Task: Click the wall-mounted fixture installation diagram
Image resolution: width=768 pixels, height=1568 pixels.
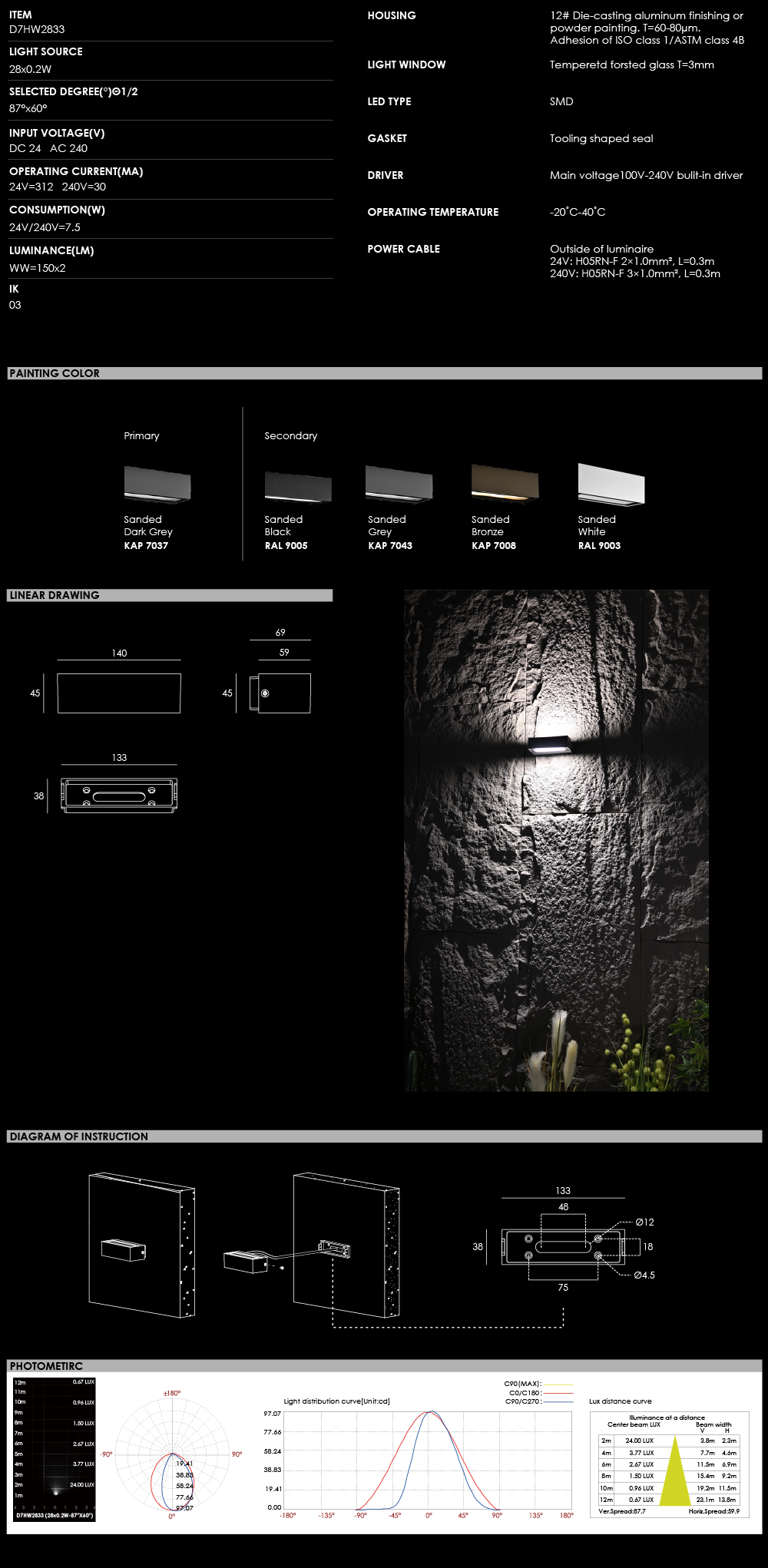Action: pyautogui.click(x=141, y=1245)
